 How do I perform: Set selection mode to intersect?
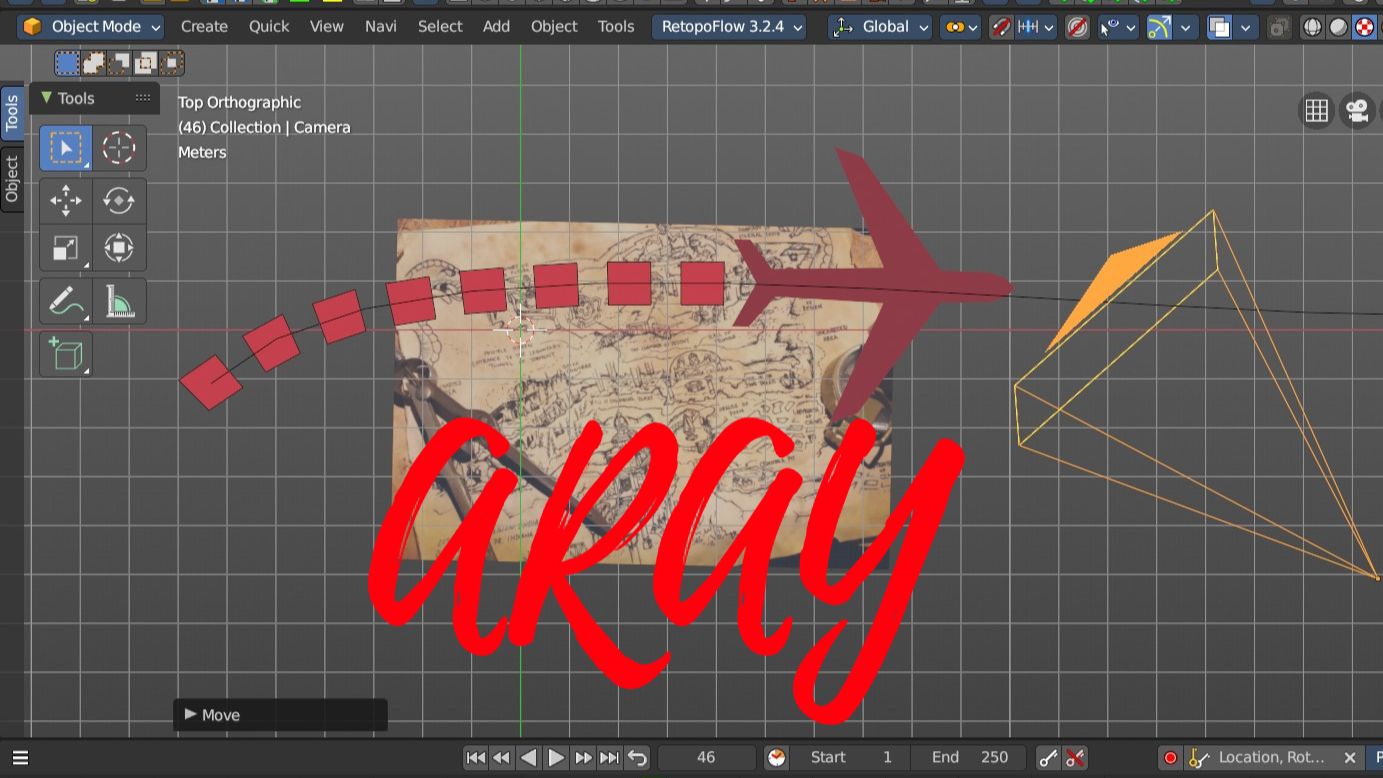[x=171, y=64]
